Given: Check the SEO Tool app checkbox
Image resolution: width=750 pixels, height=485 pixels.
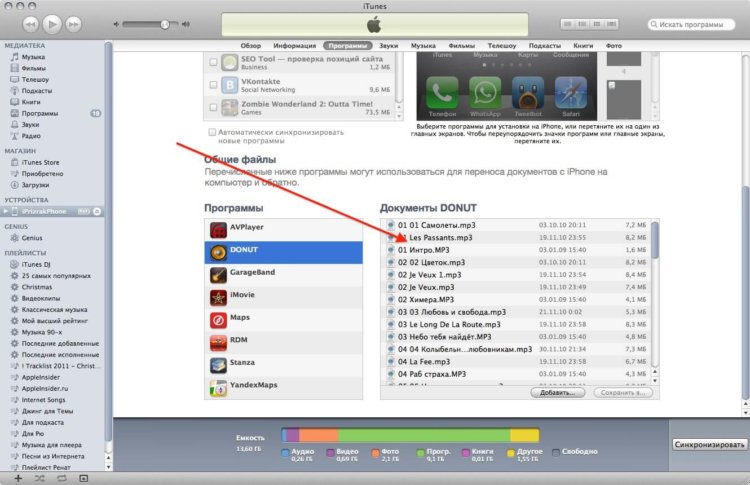Looking at the screenshot, I should point(213,62).
